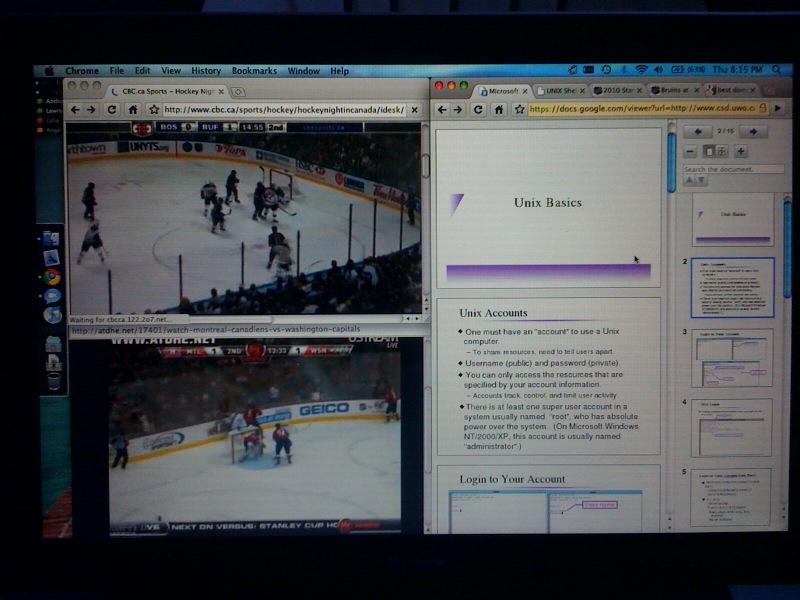This screenshot has height=600, width=800.
Task: Open Google Chrome from the Dock
Action: (52, 277)
